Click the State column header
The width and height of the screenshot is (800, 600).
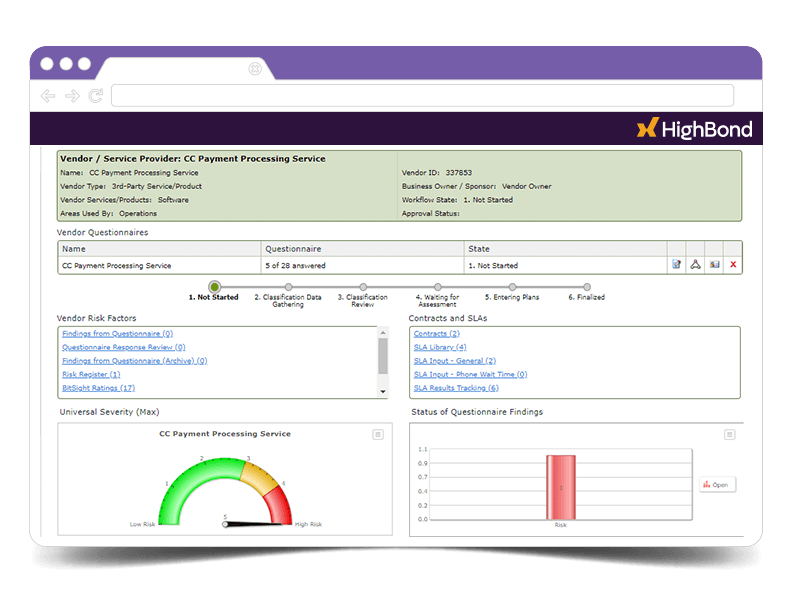coord(566,249)
